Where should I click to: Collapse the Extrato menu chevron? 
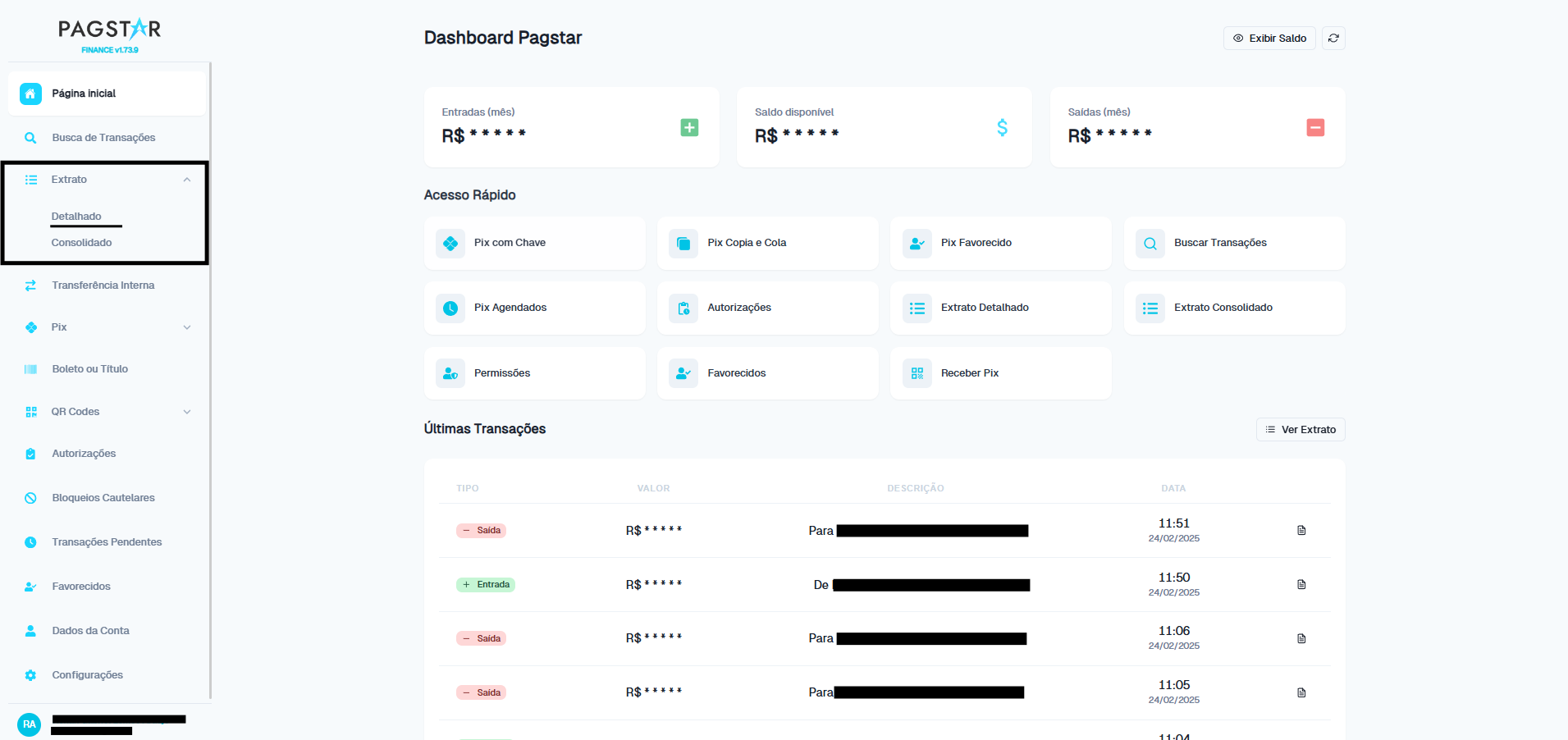187,180
